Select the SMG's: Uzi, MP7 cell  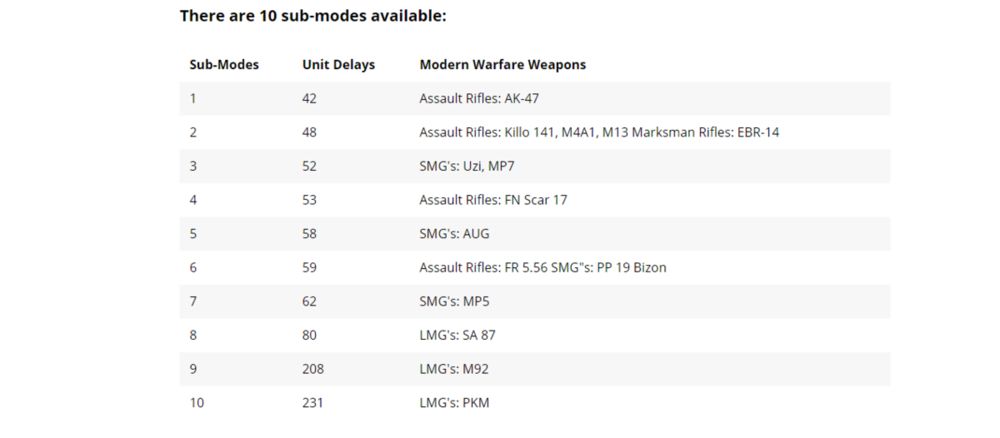click(x=471, y=167)
